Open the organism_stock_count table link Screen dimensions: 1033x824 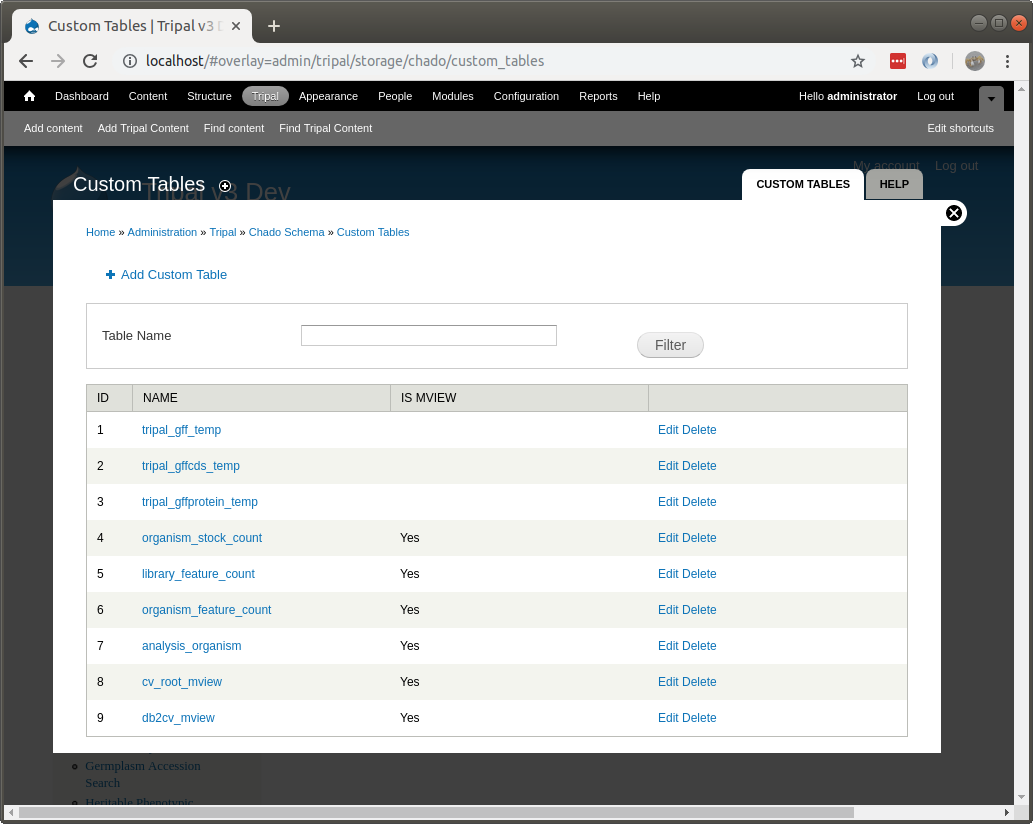click(x=202, y=538)
